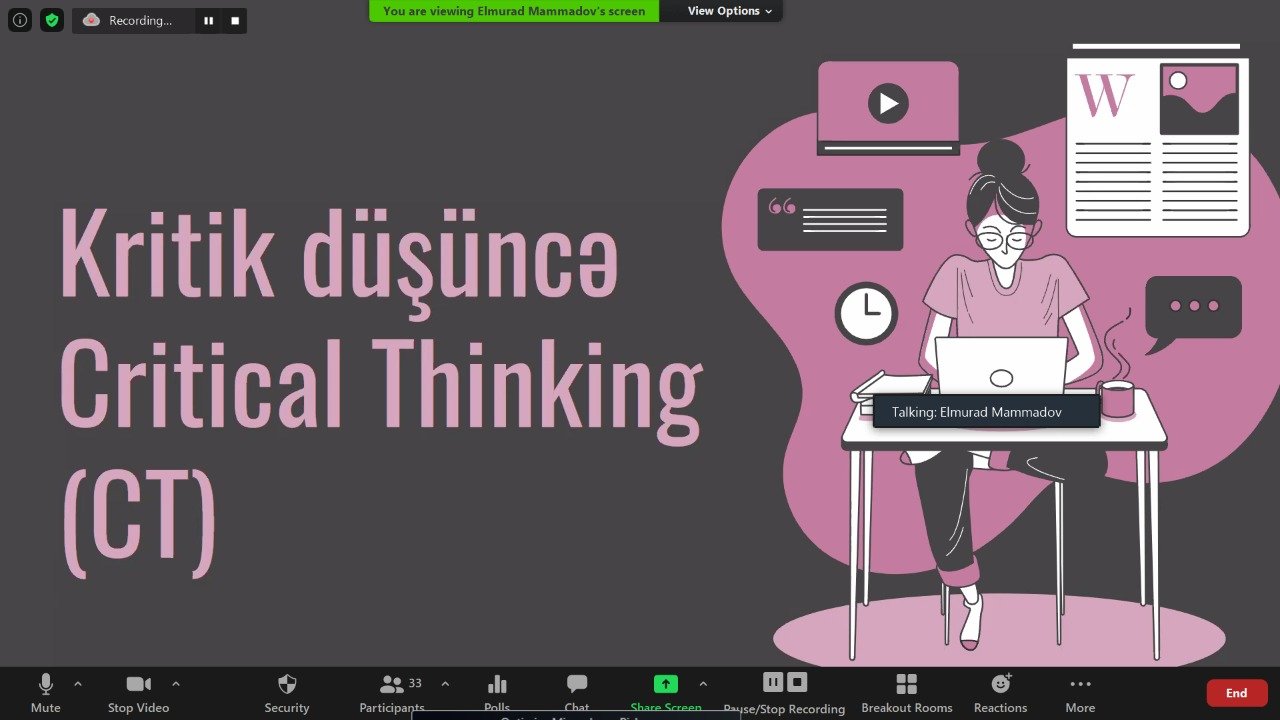
Task: Open the View Options dropdown
Action: click(729, 11)
